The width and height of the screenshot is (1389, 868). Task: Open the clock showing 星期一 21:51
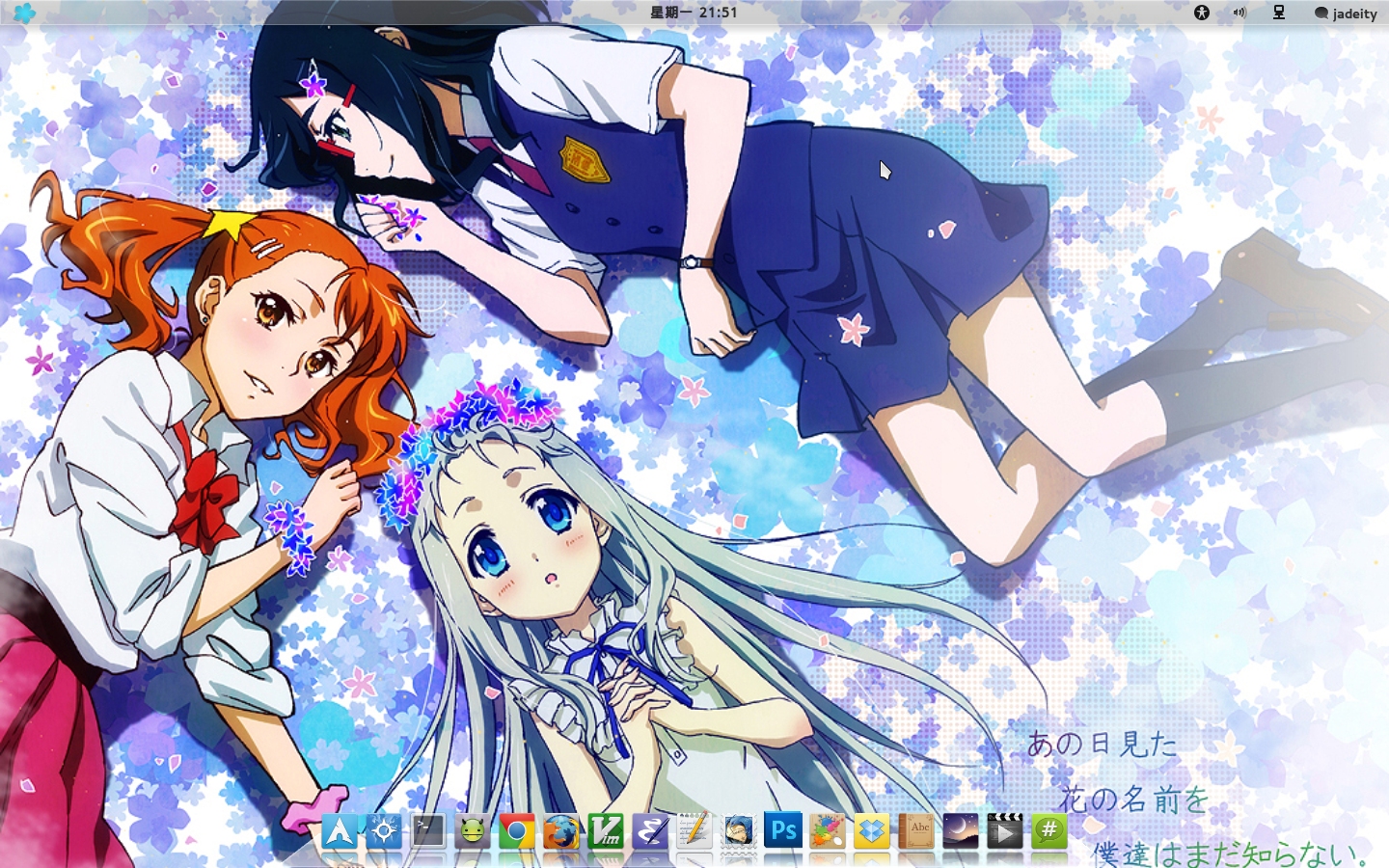(x=694, y=13)
